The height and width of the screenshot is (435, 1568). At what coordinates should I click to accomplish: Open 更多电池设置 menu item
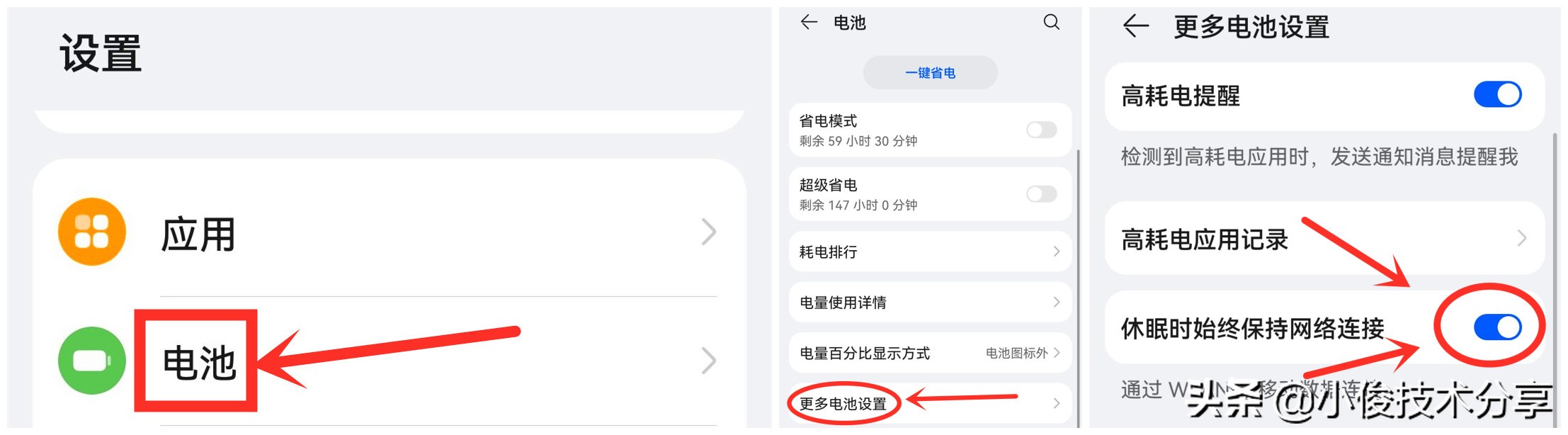click(x=931, y=404)
